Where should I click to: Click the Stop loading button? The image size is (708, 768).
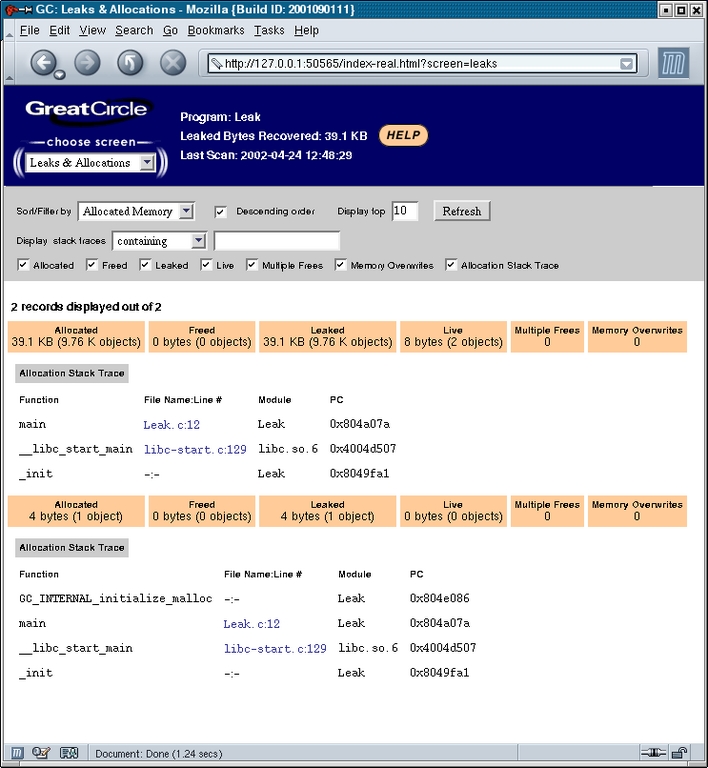click(173, 63)
